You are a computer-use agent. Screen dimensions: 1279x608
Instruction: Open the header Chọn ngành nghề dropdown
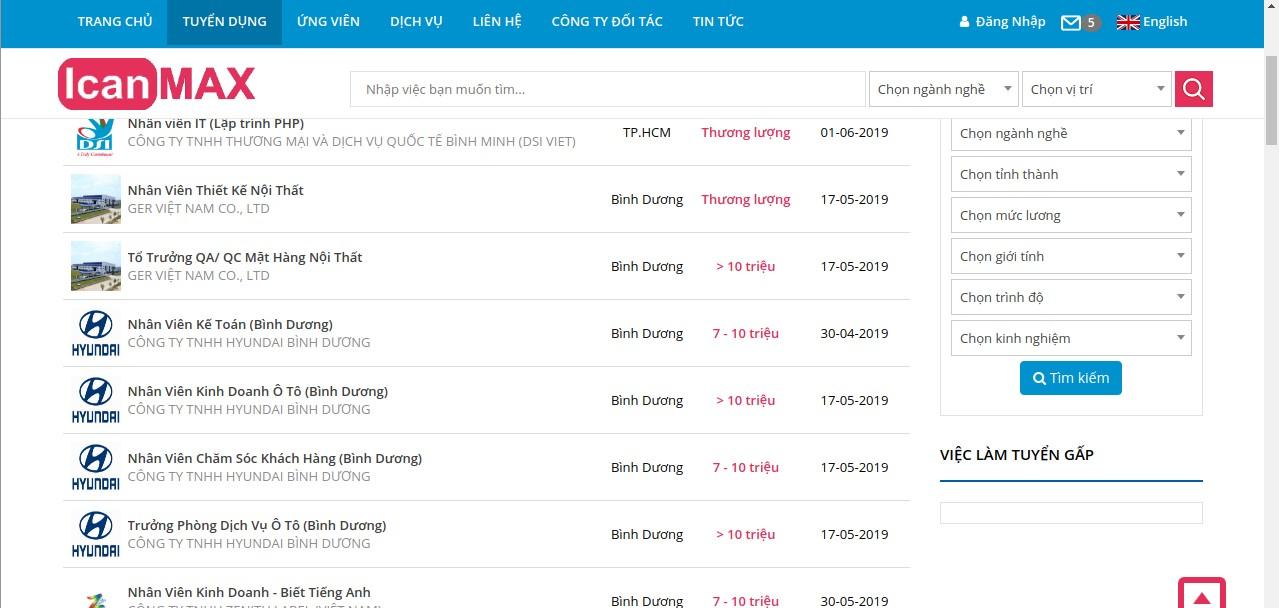pos(944,89)
